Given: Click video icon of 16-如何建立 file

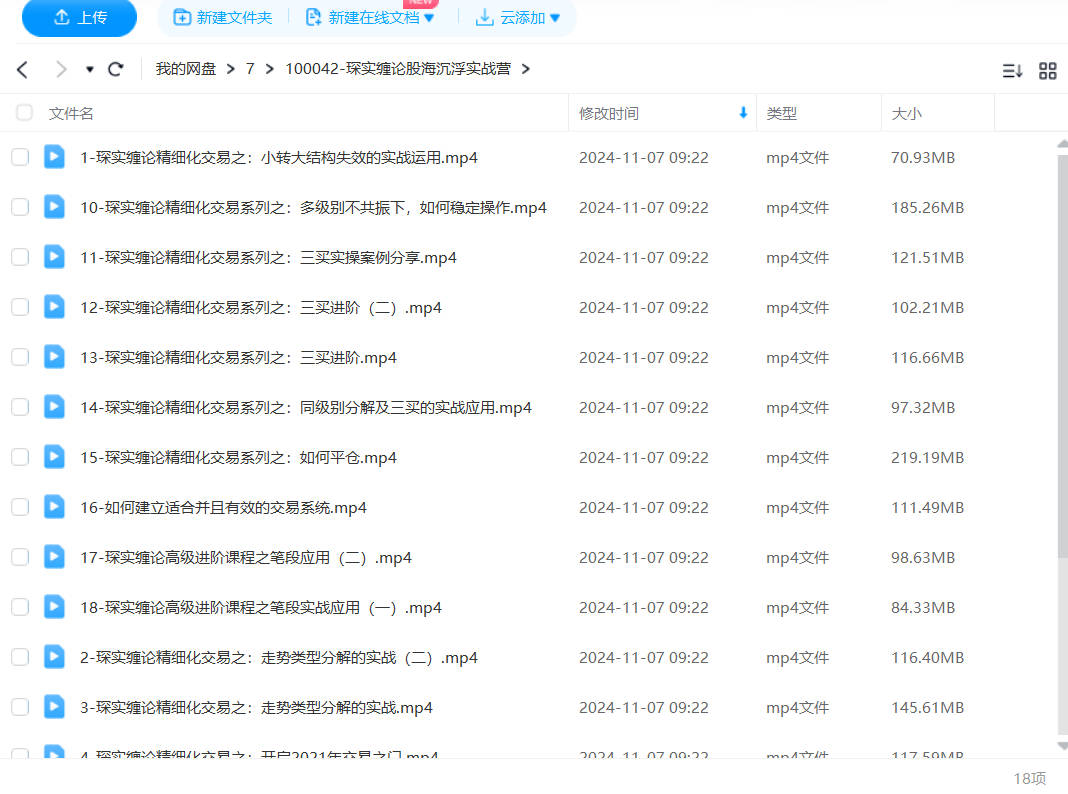Looking at the screenshot, I should pyautogui.click(x=54, y=507).
